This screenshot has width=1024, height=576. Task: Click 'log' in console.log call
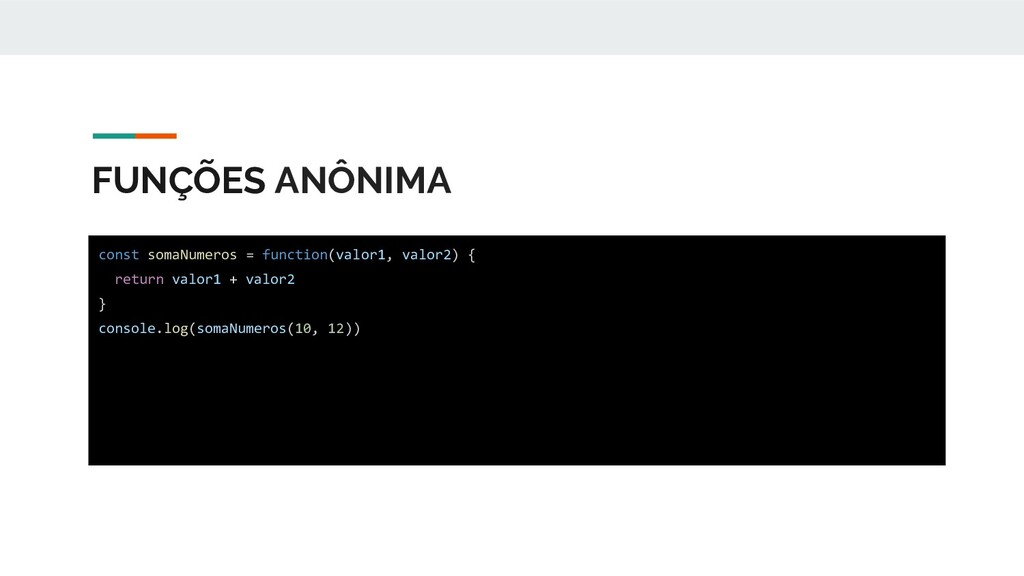tap(176, 328)
